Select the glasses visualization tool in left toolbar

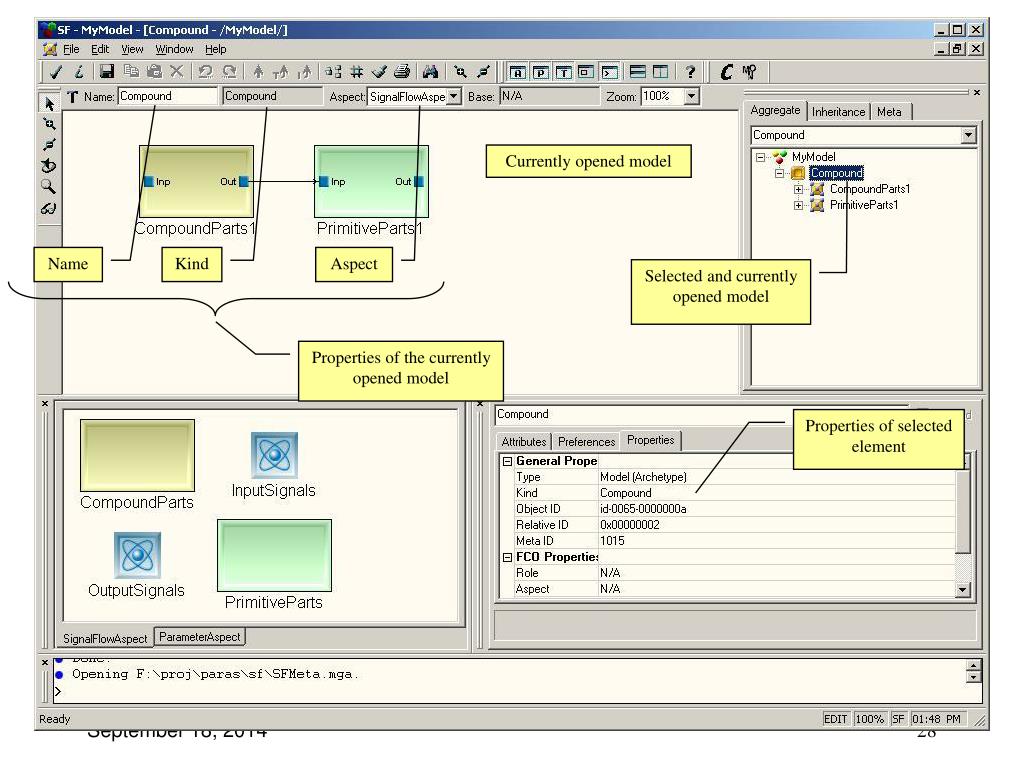point(48,209)
